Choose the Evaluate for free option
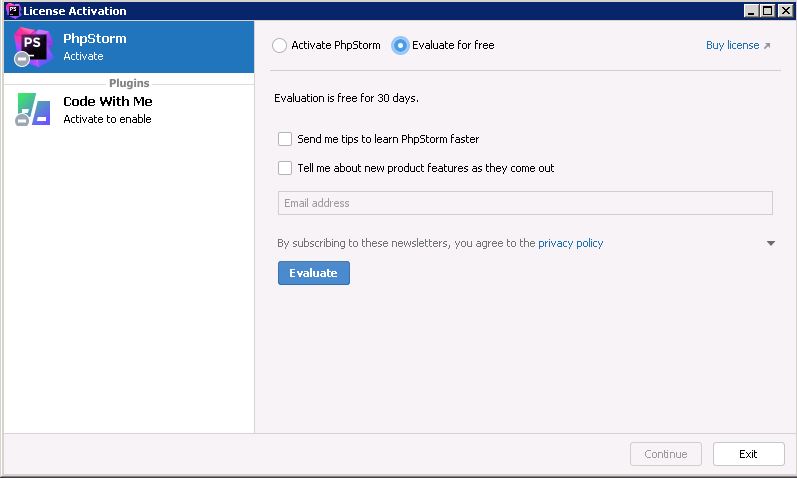 pos(401,45)
